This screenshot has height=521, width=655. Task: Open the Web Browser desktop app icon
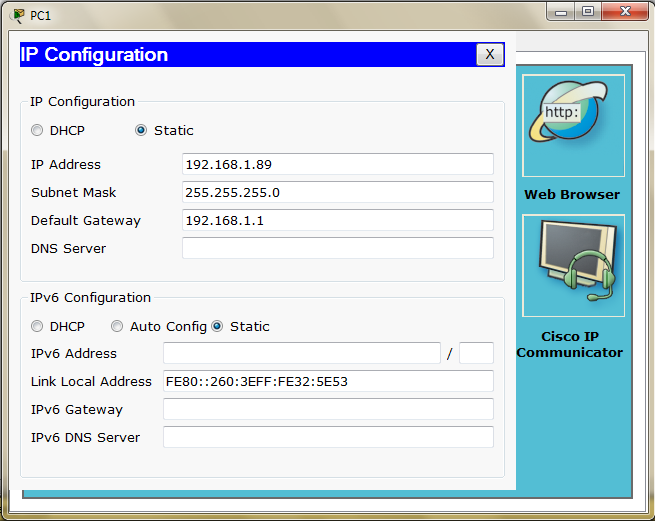point(573,126)
